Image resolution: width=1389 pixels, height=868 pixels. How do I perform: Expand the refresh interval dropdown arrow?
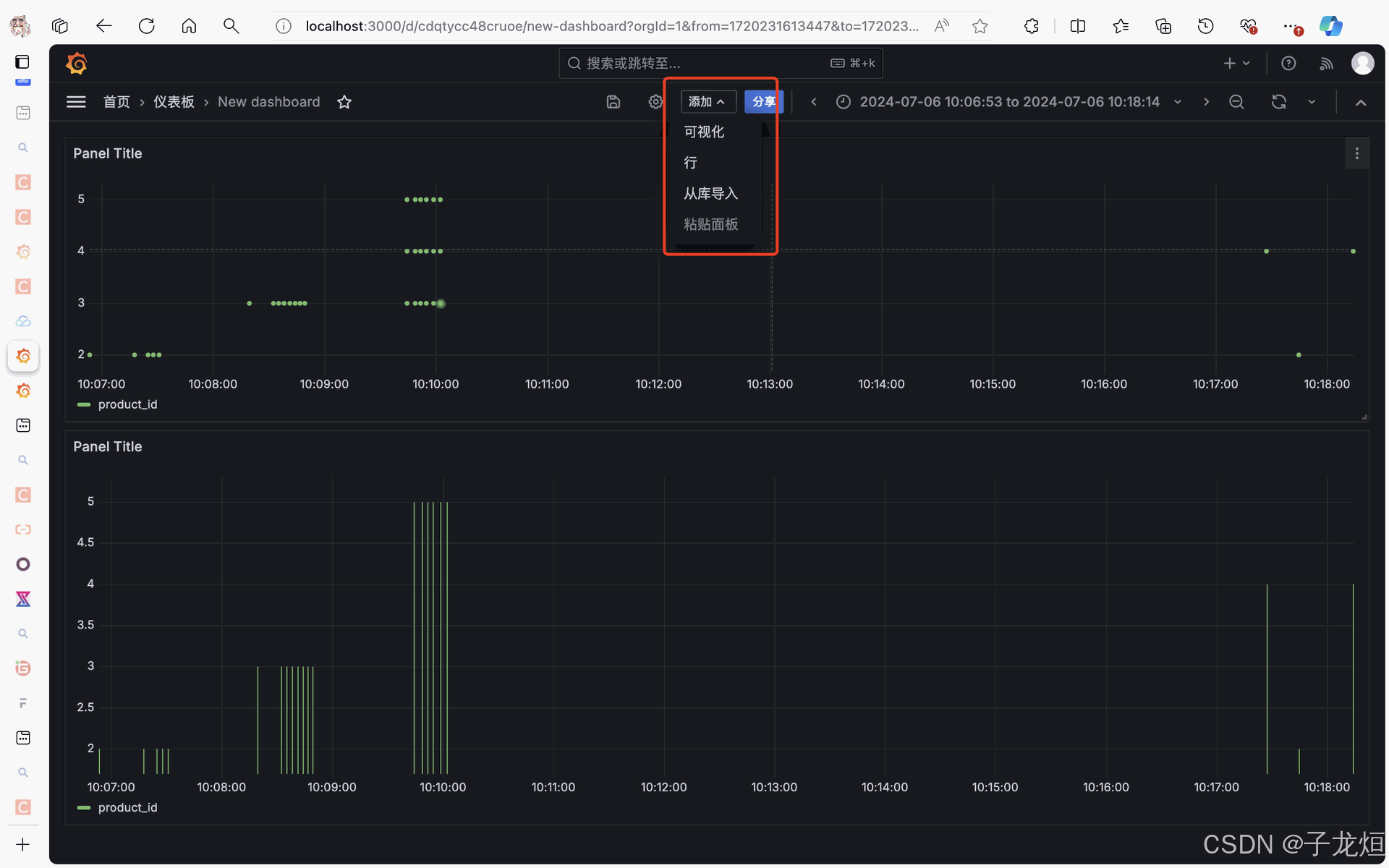pos(1312,102)
